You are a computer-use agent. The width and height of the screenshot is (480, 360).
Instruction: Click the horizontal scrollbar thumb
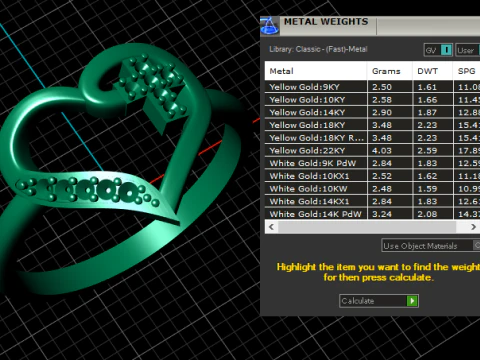pos(367,227)
